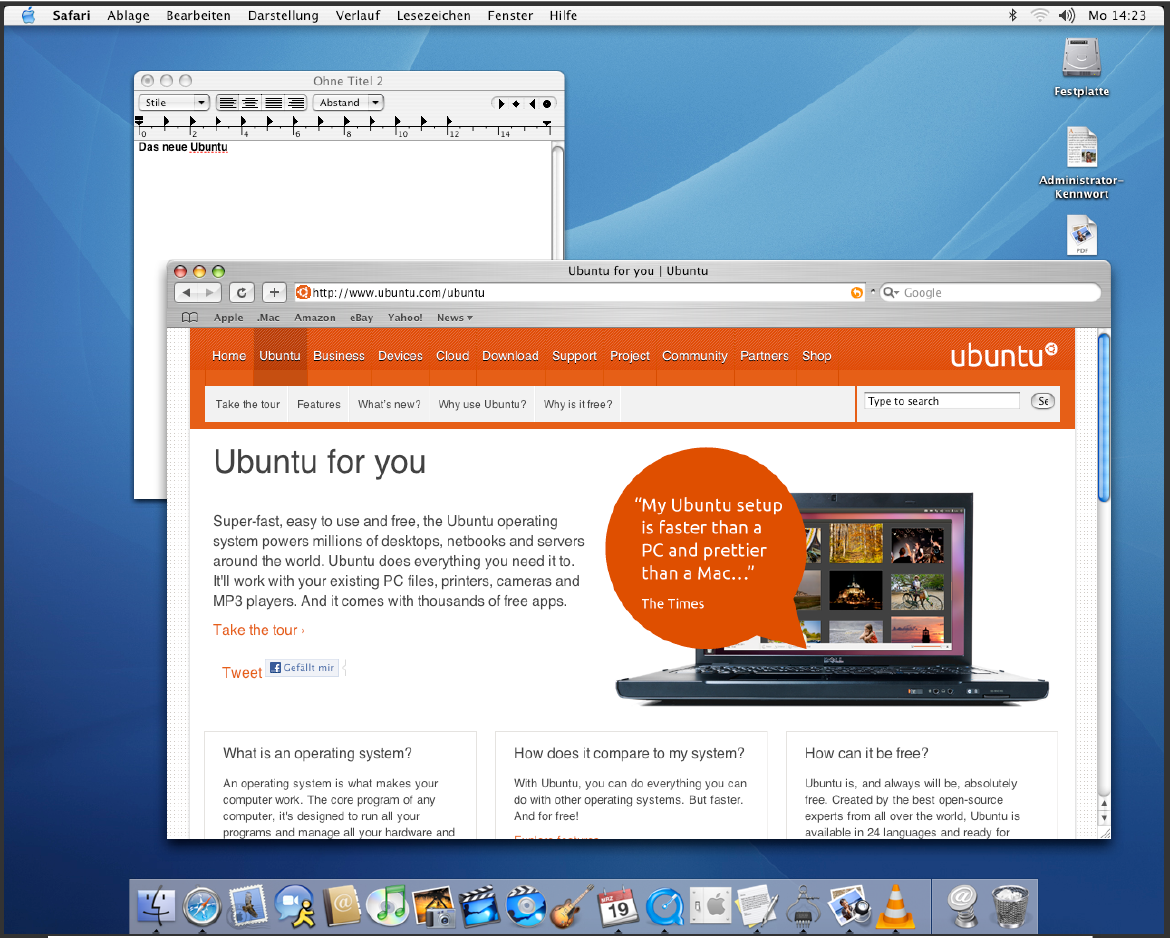Image resolution: width=1170 pixels, height=939 pixels.
Task: Click 'Type to search' field on Ubuntu site
Action: [942, 401]
